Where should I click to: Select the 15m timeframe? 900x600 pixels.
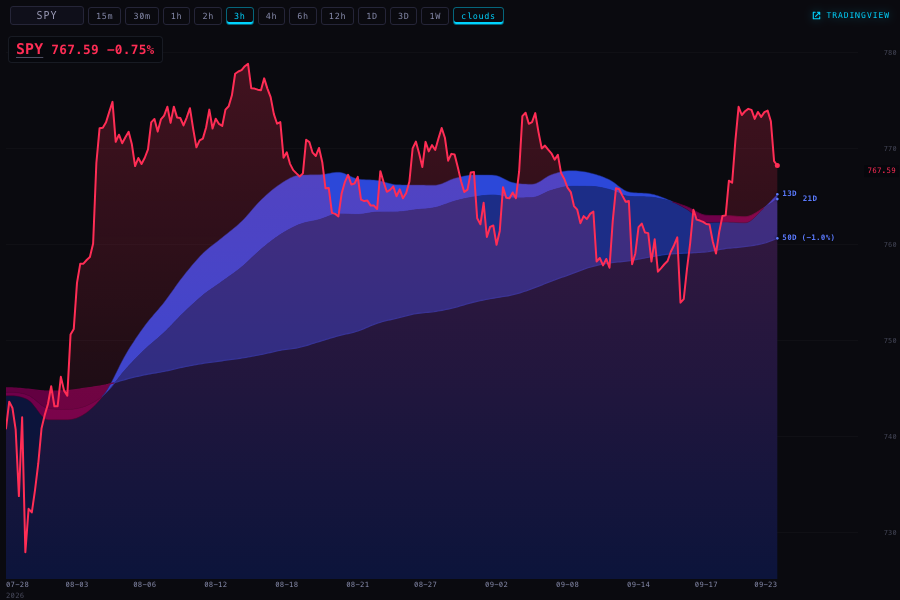[x=104, y=16]
